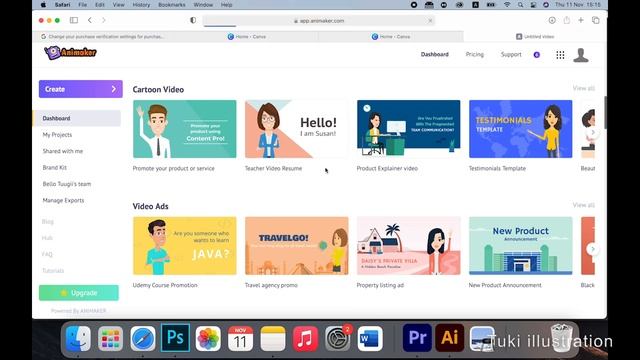Open the History menu

coord(141,5)
